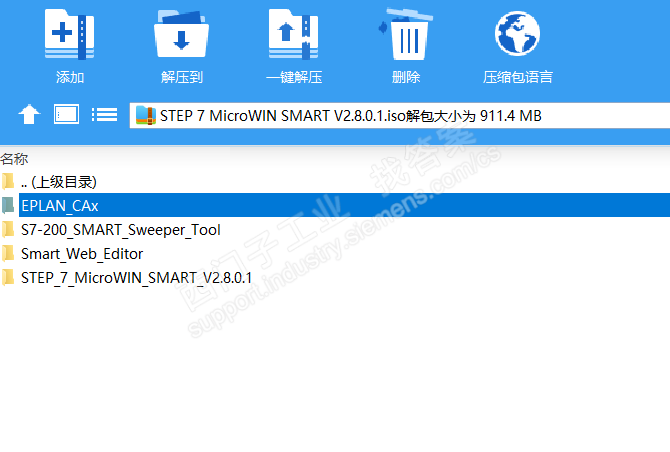
Task: Click the 一键解压 one-click extract icon
Action: click(293, 34)
